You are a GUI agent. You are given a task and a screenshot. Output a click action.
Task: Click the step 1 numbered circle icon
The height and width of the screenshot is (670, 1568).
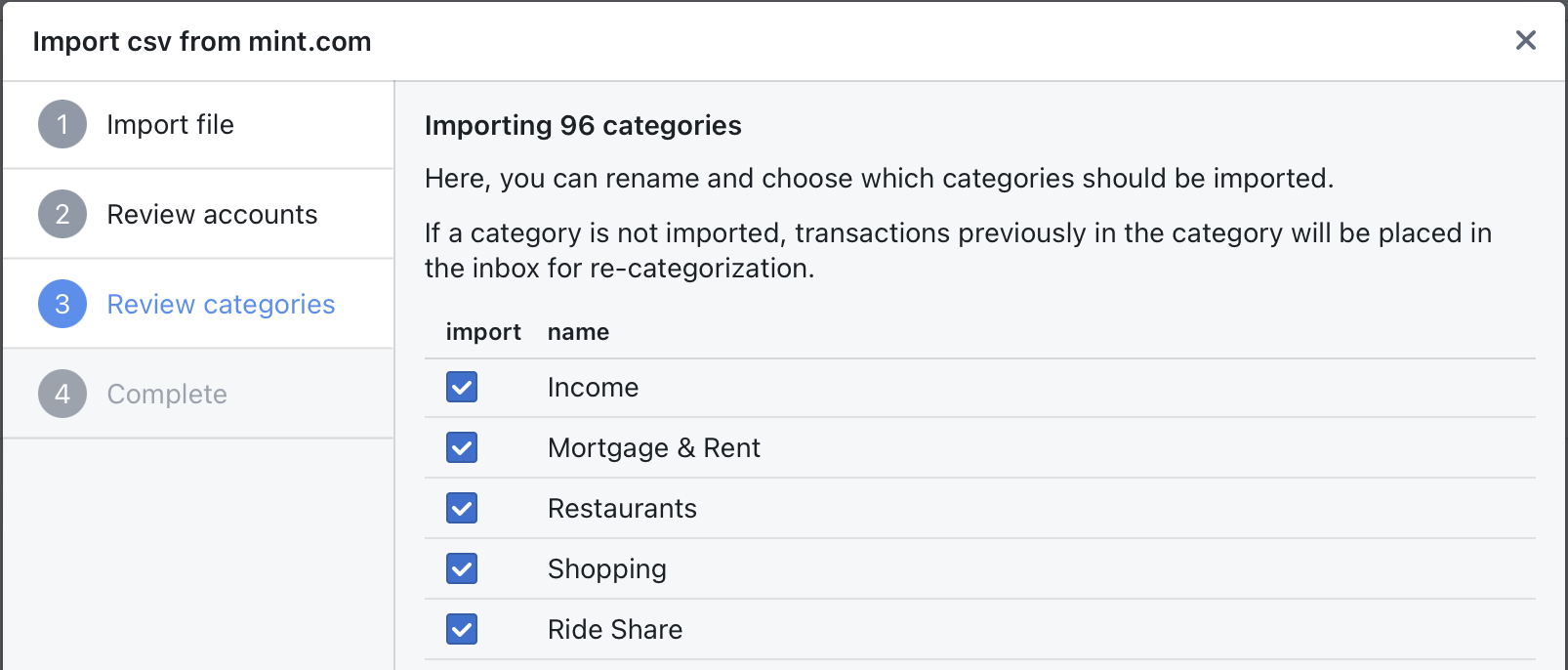[x=61, y=124]
